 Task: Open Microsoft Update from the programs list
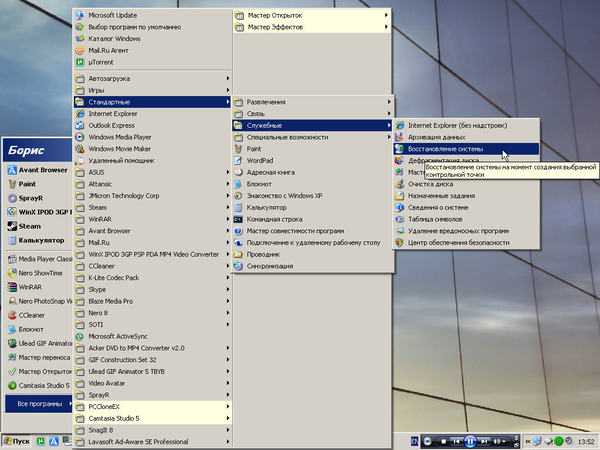point(152,15)
